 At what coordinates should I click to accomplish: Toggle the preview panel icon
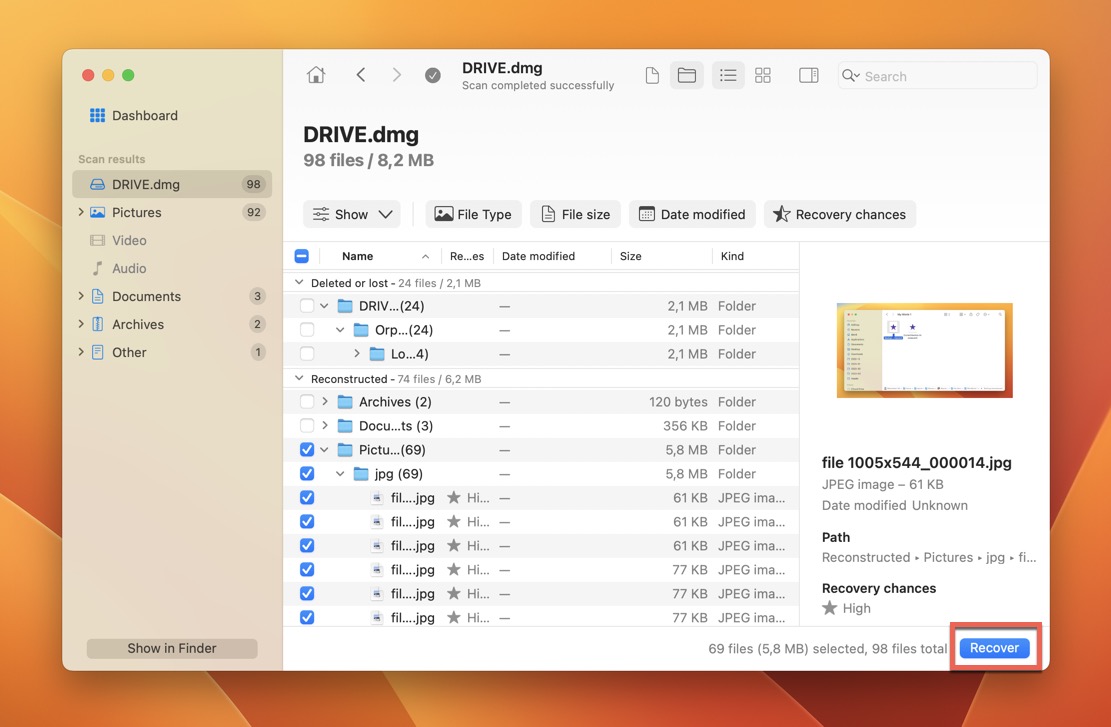809,76
